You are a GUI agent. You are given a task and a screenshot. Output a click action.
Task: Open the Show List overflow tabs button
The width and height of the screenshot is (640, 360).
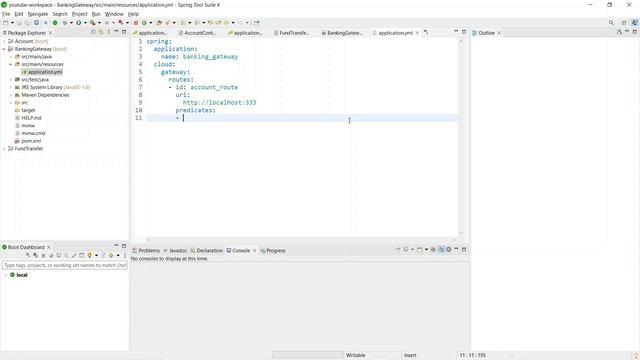(426, 32)
